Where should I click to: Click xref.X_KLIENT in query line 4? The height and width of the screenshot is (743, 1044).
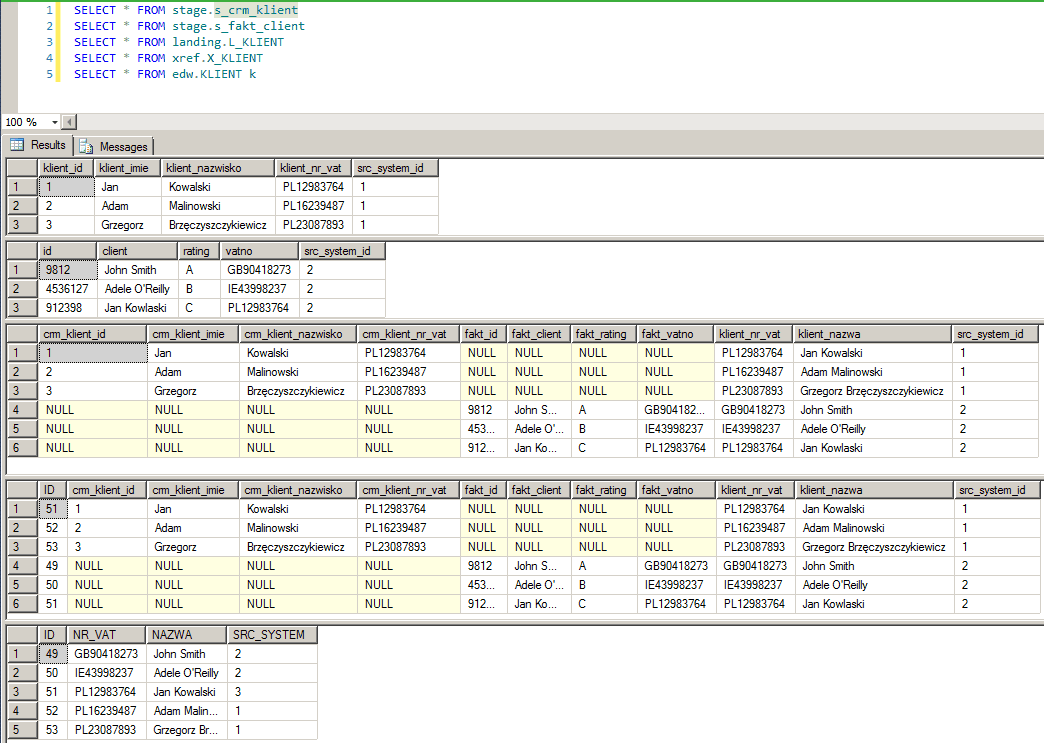[217, 58]
